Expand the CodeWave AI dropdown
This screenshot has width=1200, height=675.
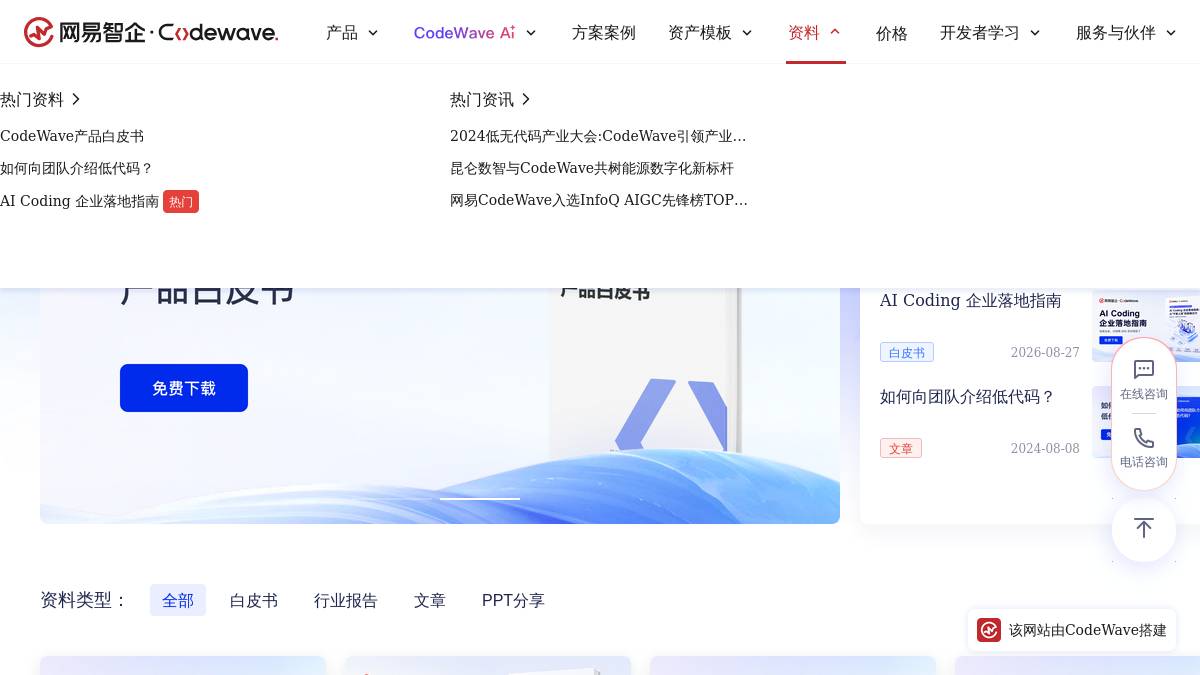point(475,33)
